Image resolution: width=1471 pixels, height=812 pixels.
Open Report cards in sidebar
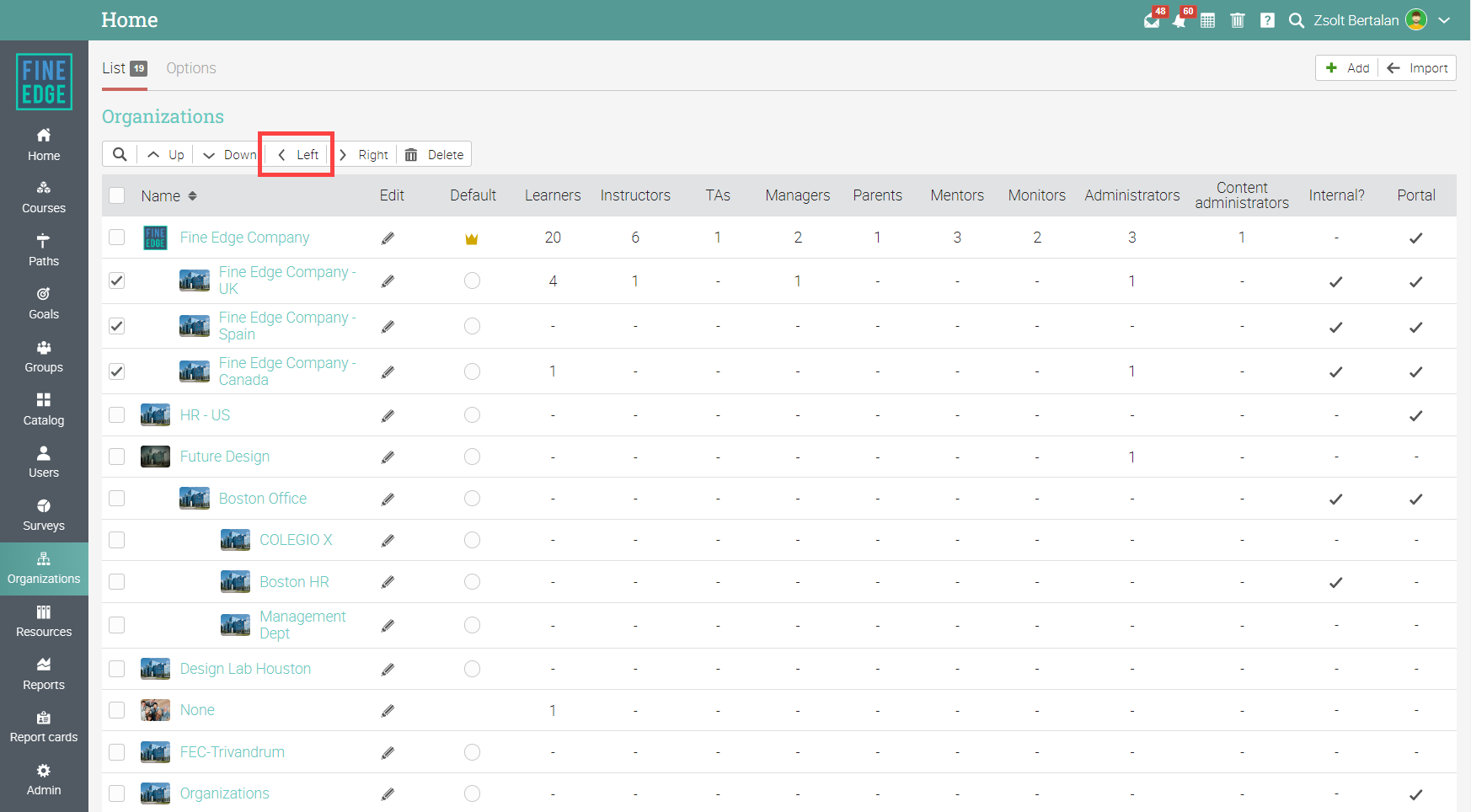pyautogui.click(x=44, y=727)
